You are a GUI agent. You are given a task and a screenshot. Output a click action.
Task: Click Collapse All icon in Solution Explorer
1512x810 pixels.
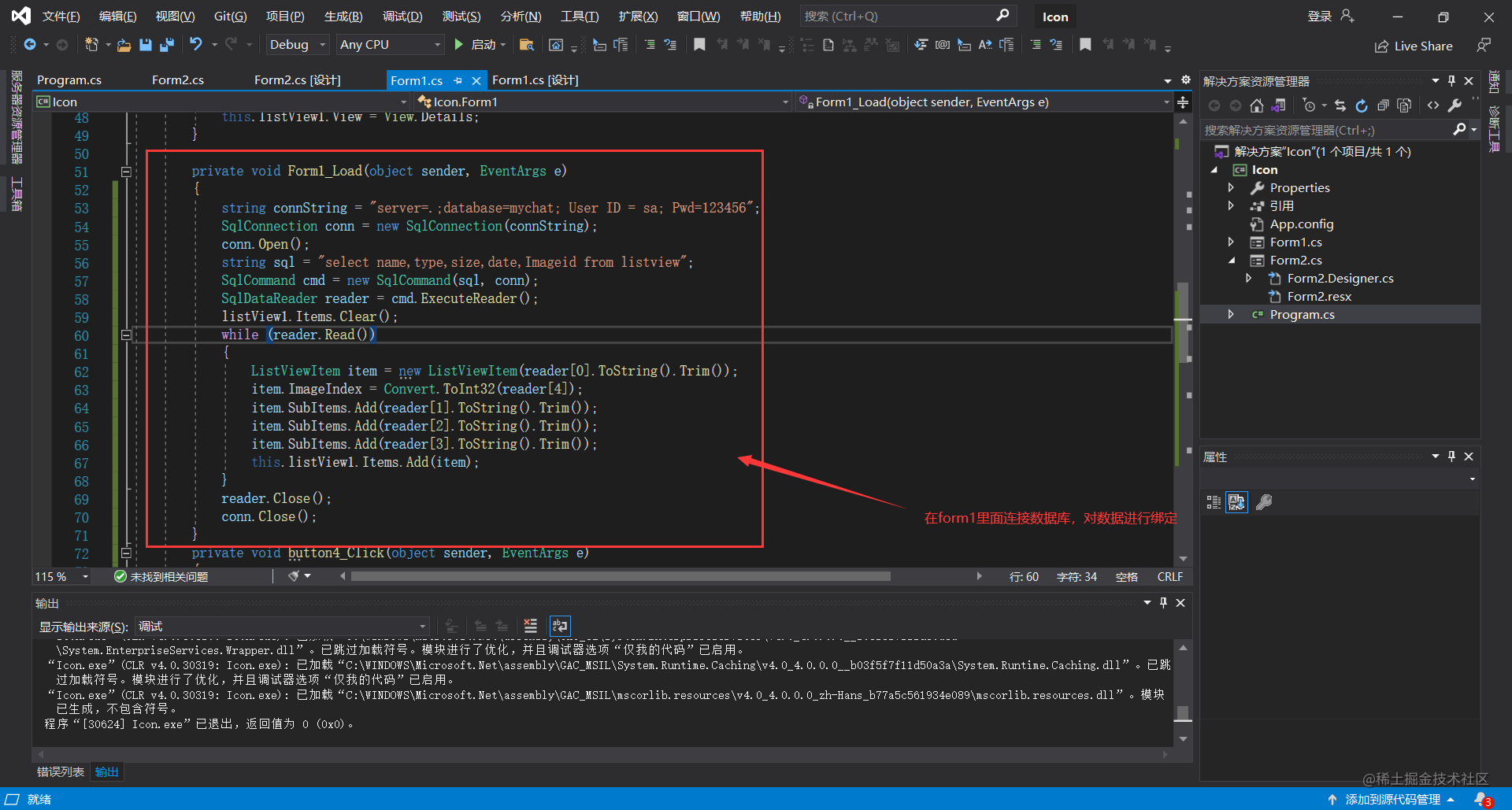point(1383,105)
